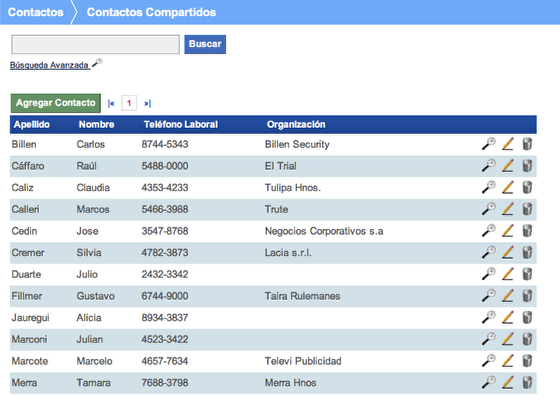This screenshot has height=401, width=560.
Task: Go to first page arrow
Action: tap(111, 104)
